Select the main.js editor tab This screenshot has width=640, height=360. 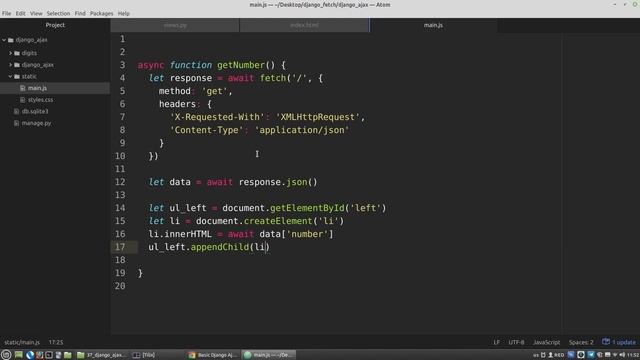tap(433, 25)
